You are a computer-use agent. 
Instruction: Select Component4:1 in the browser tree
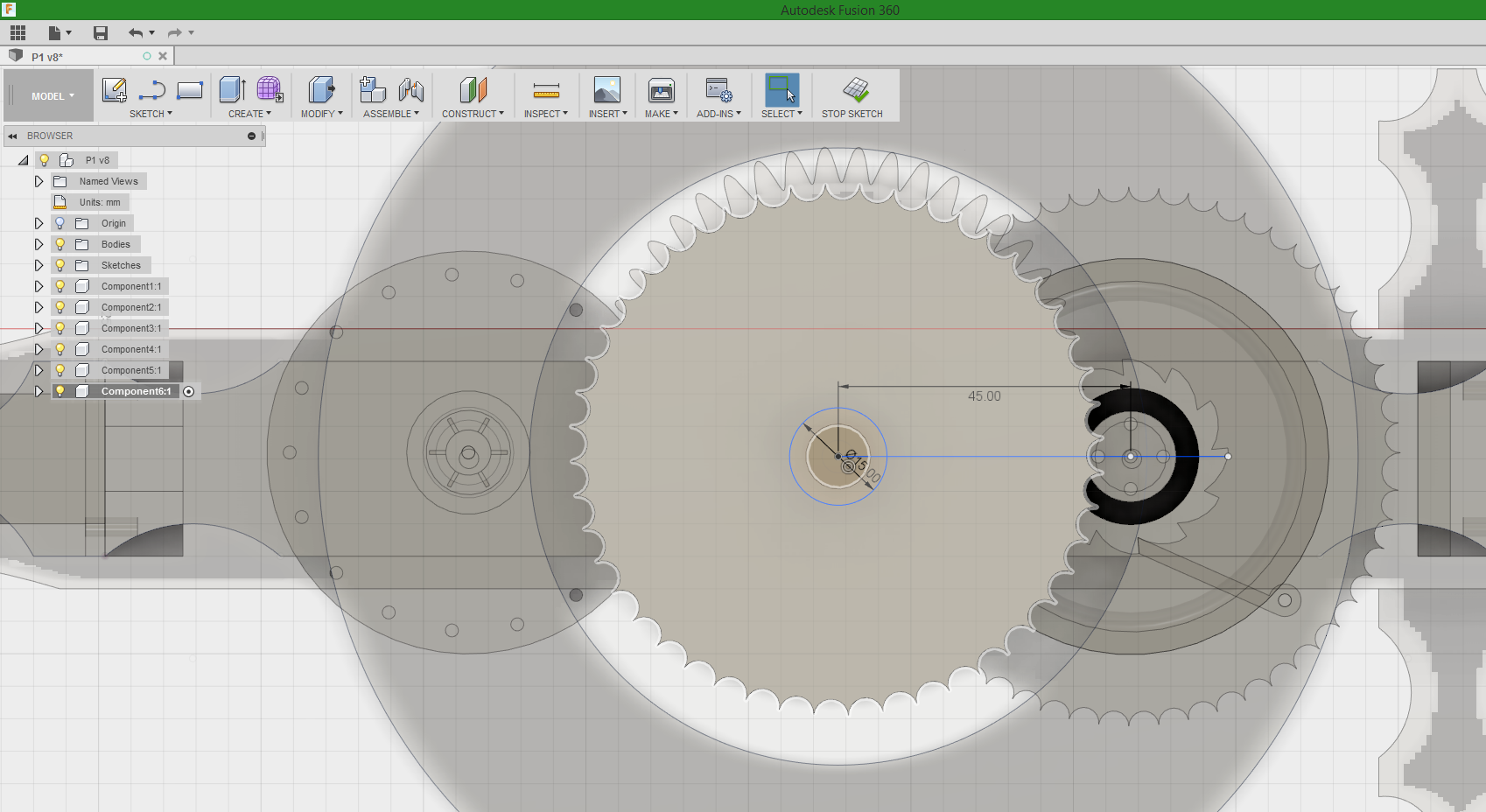[131, 349]
